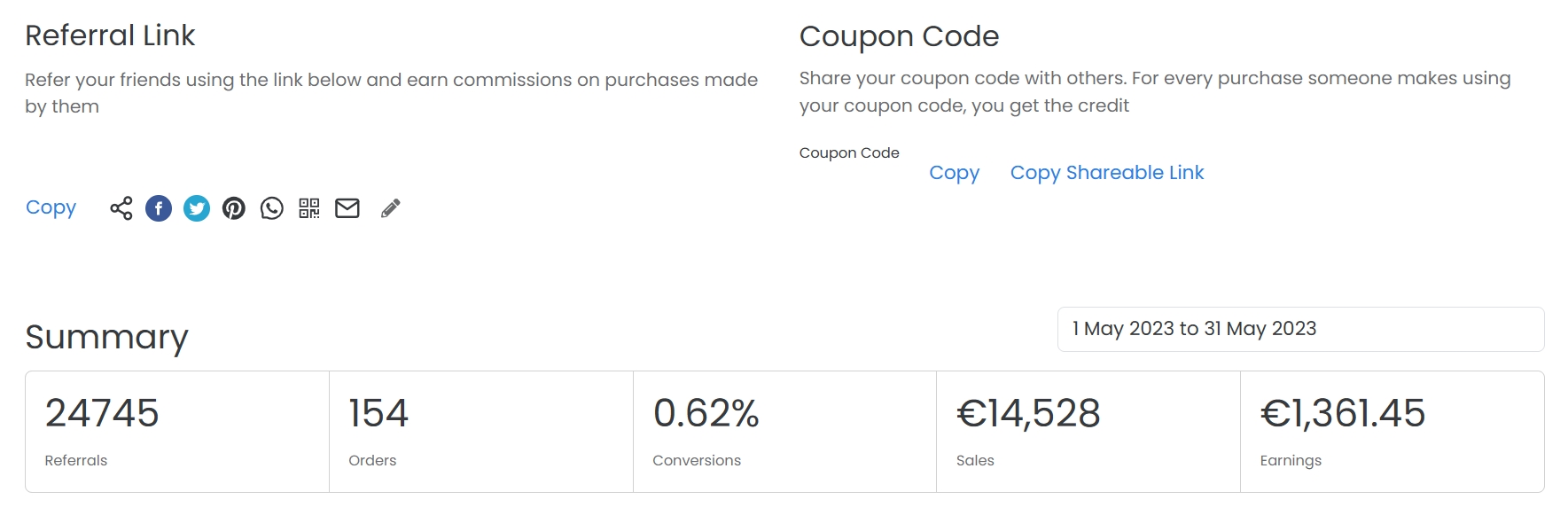Share referral link on Twitter
The height and width of the screenshot is (531, 1568).
pyautogui.click(x=197, y=208)
